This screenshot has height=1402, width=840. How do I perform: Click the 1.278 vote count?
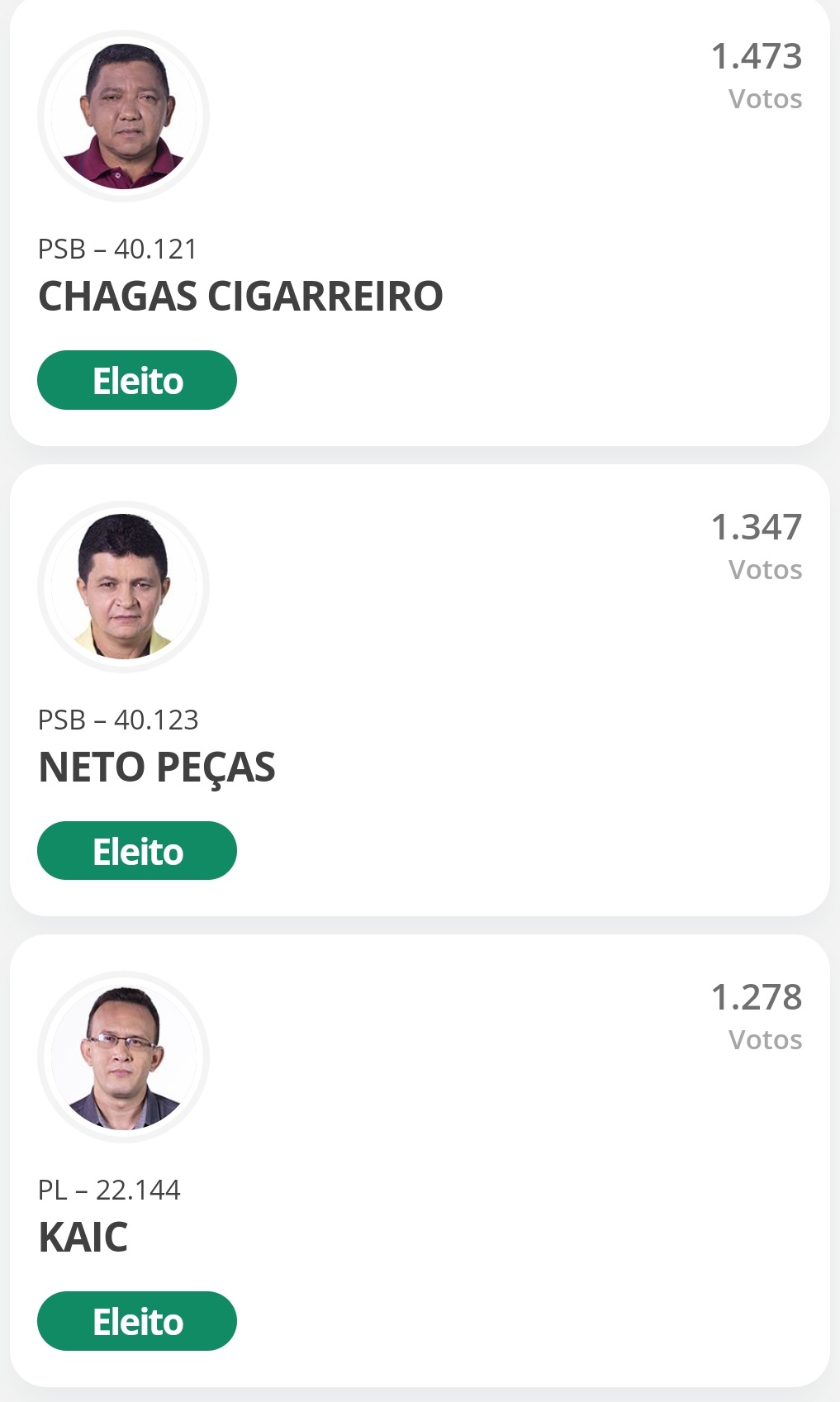pyautogui.click(x=756, y=998)
